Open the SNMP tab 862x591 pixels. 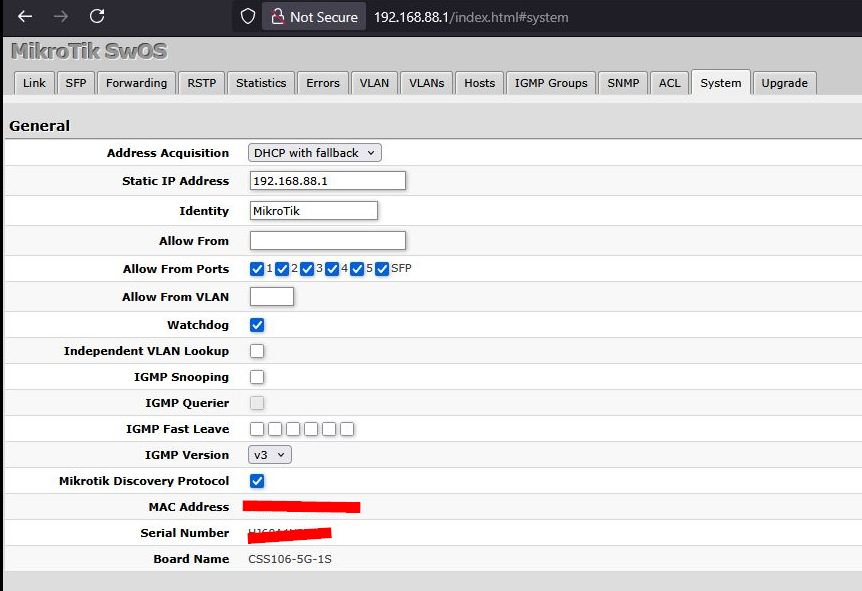pos(623,83)
